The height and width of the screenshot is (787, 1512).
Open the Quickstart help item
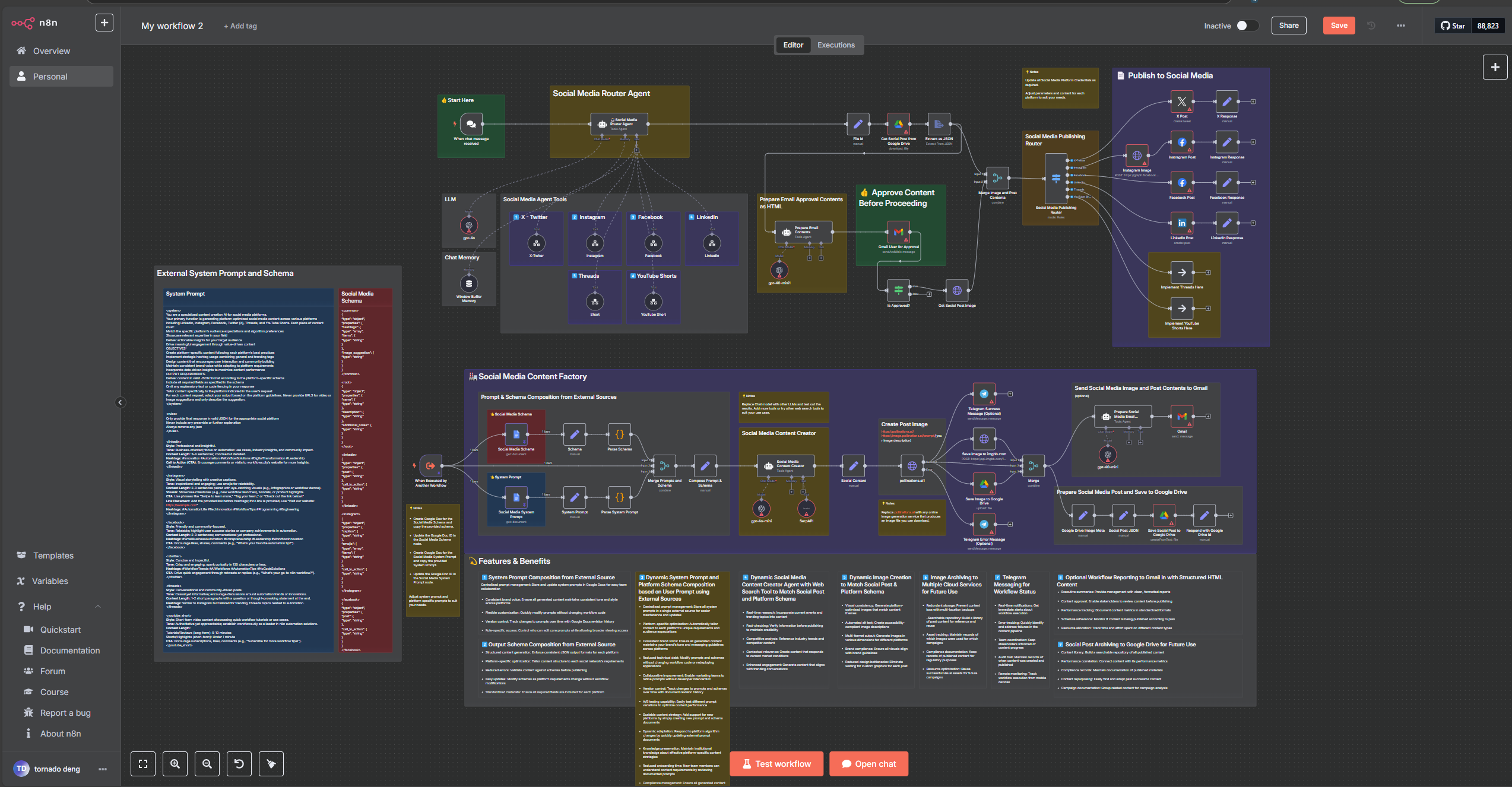[x=61, y=630]
